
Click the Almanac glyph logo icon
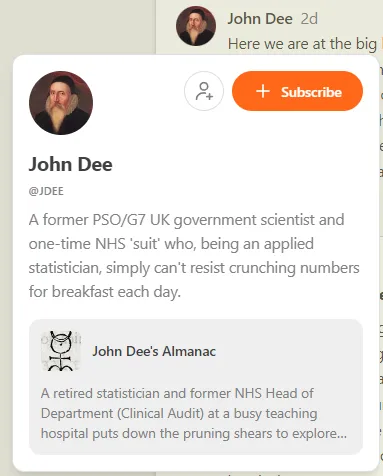tap(61, 351)
